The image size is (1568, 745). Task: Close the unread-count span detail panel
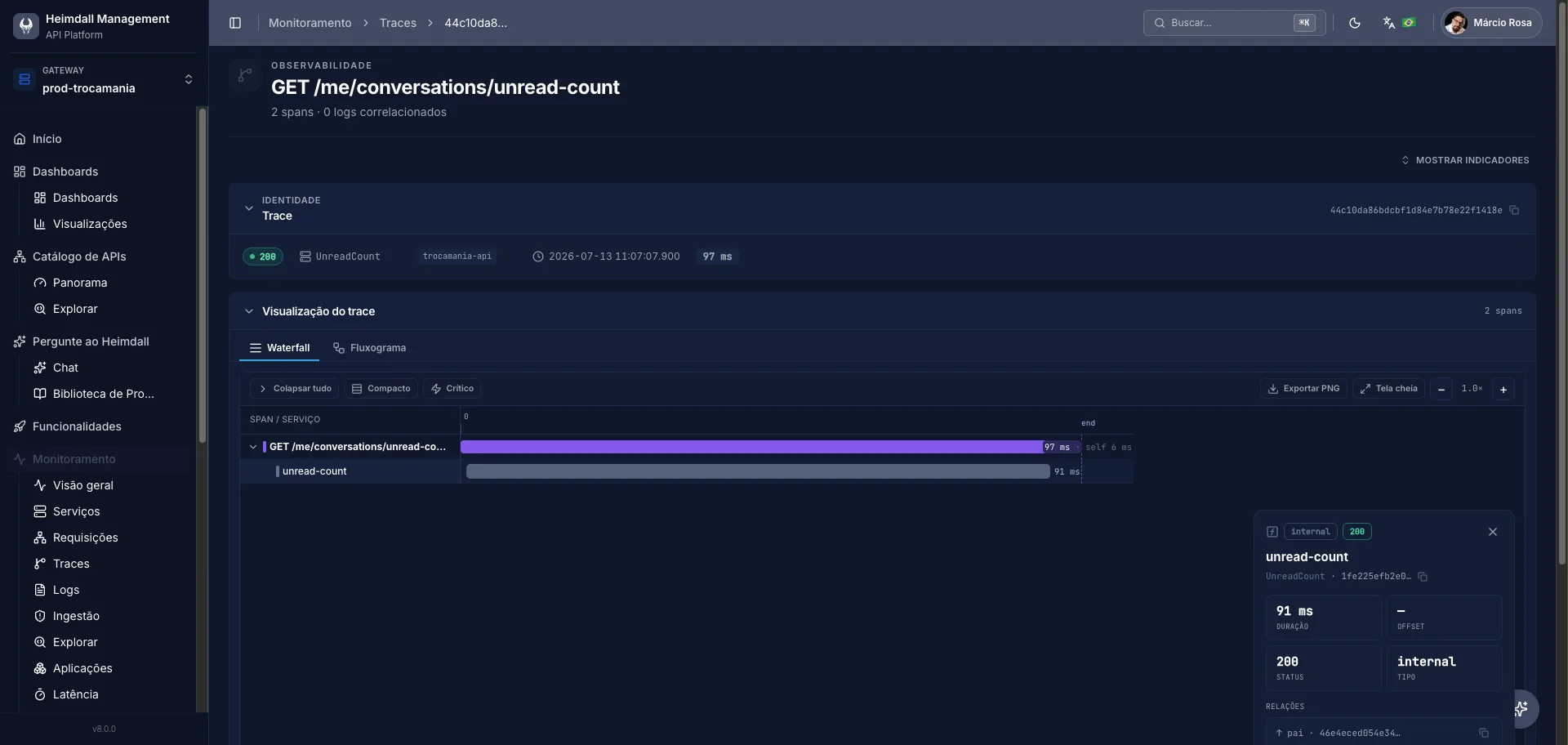pos(1493,532)
